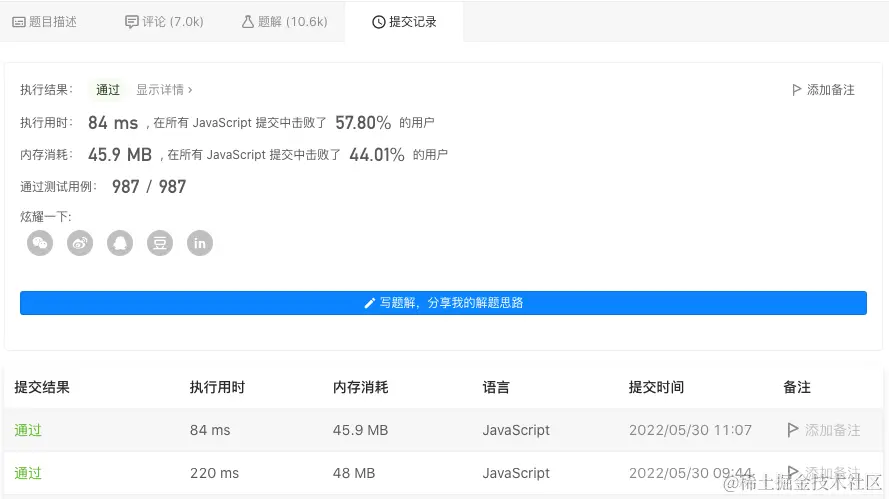Switch to the 评论 (7.0k) tab
Image resolution: width=889 pixels, height=499 pixels.
[x=164, y=22]
